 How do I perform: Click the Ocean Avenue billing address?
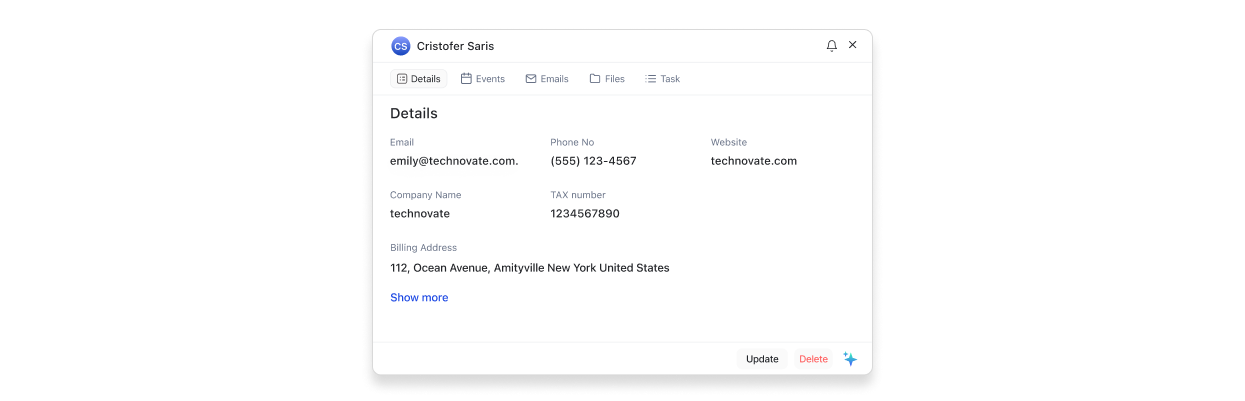pyautogui.click(x=529, y=268)
